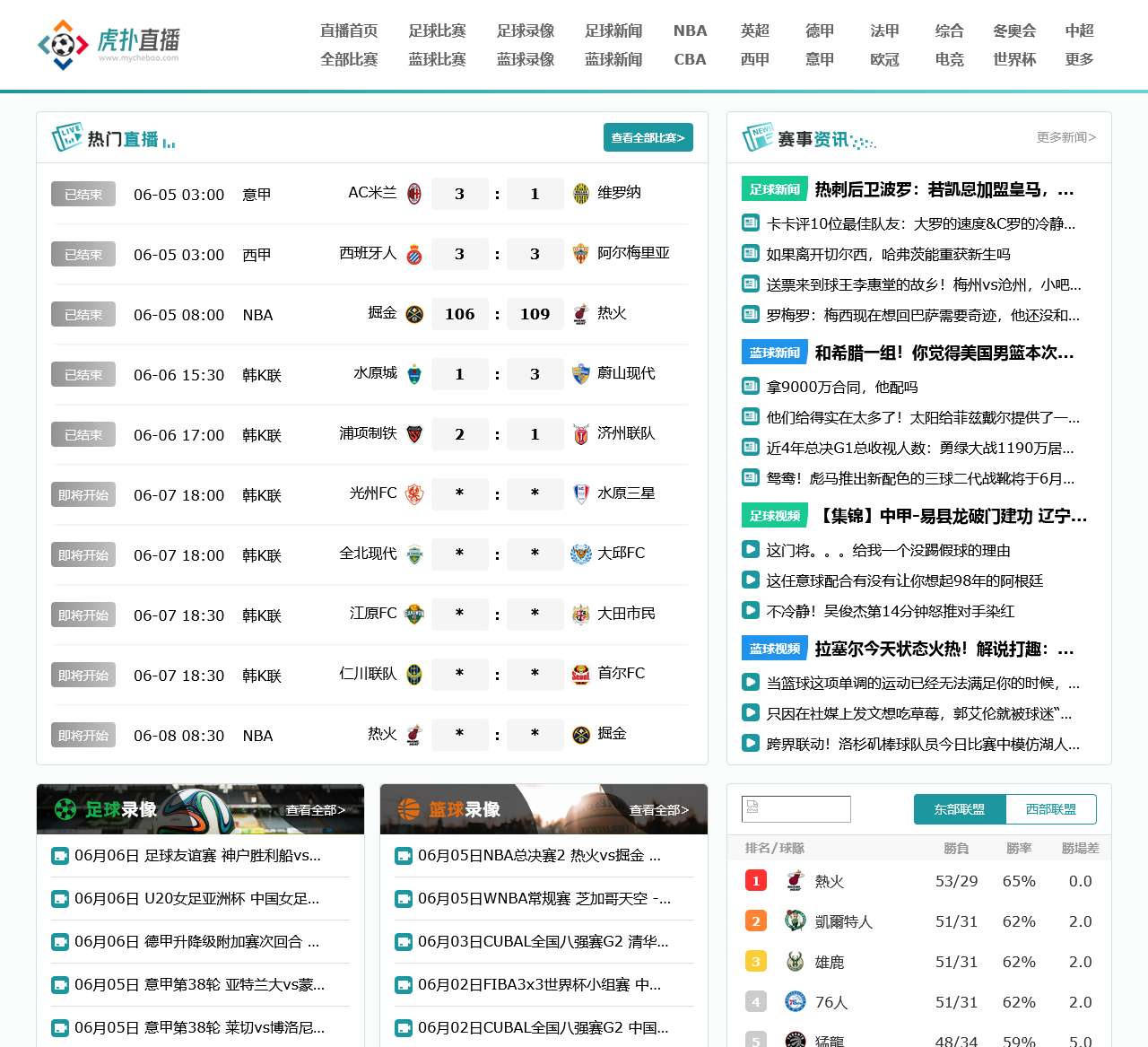This screenshot has height=1047, width=1148.
Task: Click the AC米兰 team crest icon
Action: click(x=414, y=193)
